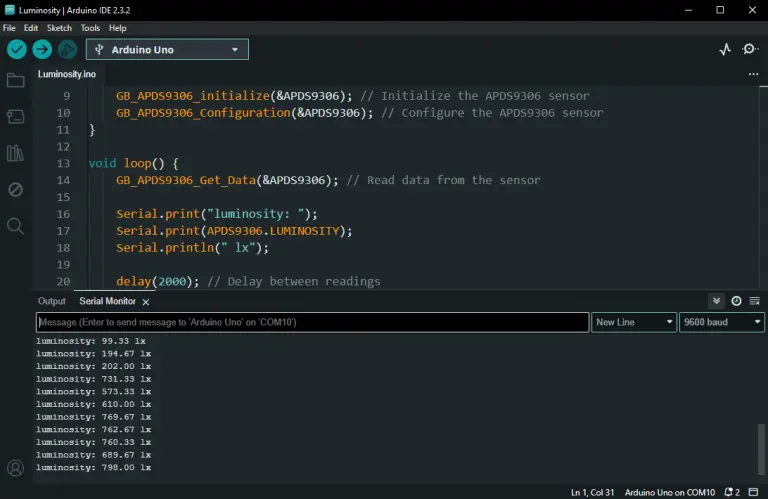Viewport: 768px width, 499px height.
Task: Open the File menu
Action: click(x=9, y=28)
